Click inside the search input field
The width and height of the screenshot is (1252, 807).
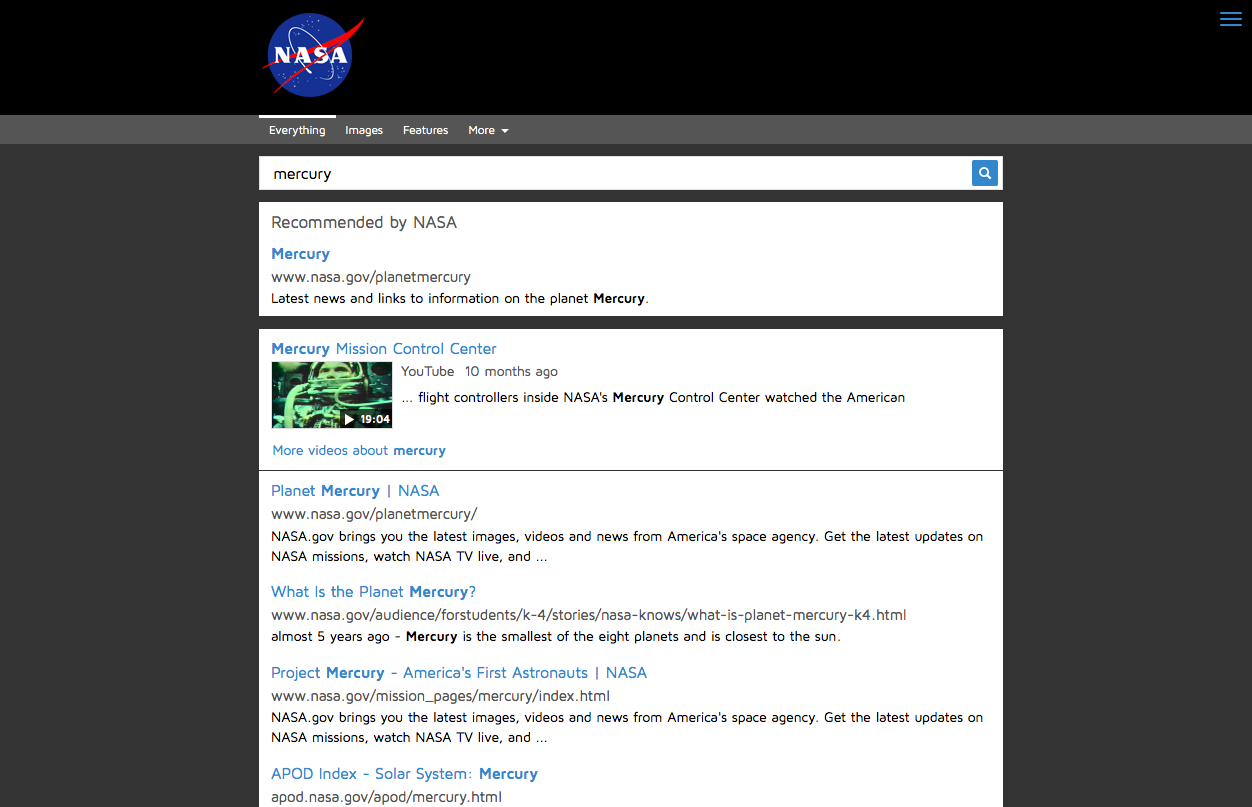[x=600, y=173]
